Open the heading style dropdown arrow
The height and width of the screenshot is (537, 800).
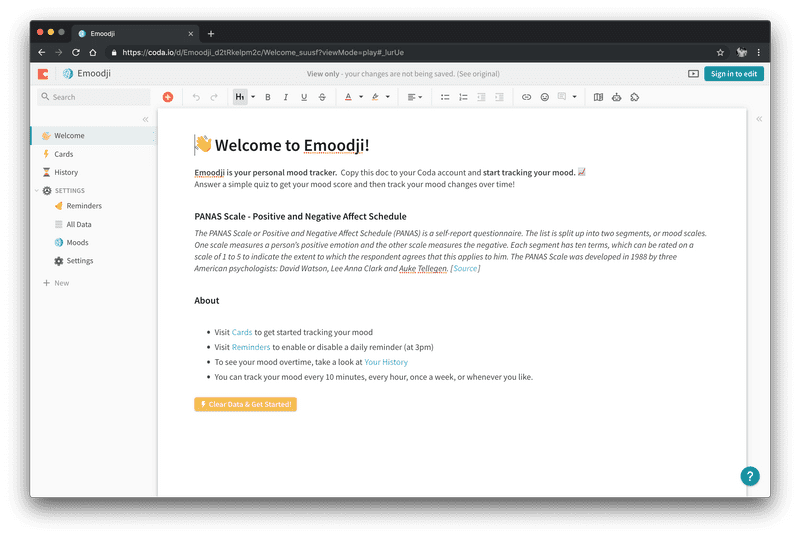click(253, 97)
